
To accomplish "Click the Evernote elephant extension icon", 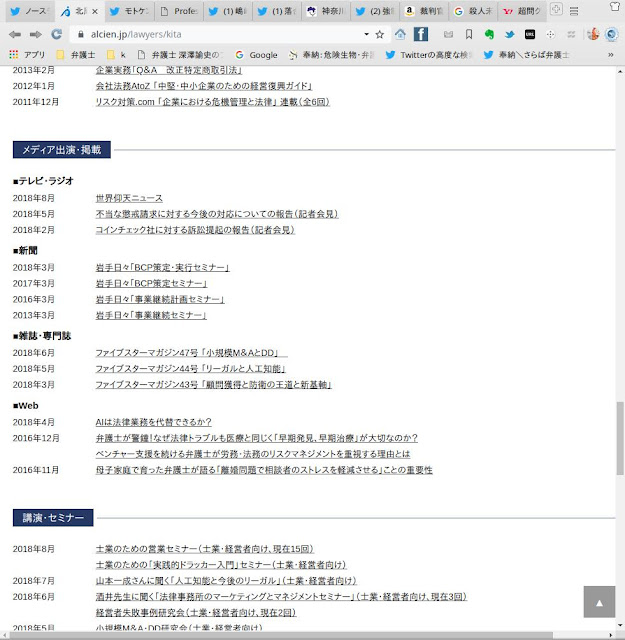I will (489, 34).
